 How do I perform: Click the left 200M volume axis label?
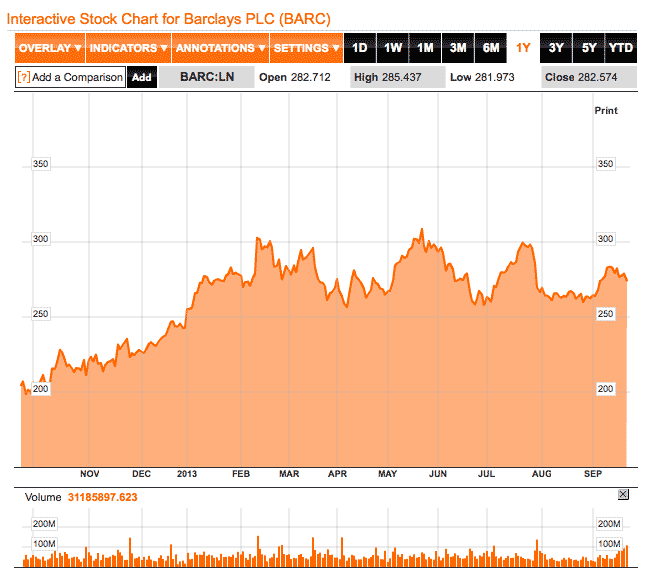pyautogui.click(x=44, y=524)
